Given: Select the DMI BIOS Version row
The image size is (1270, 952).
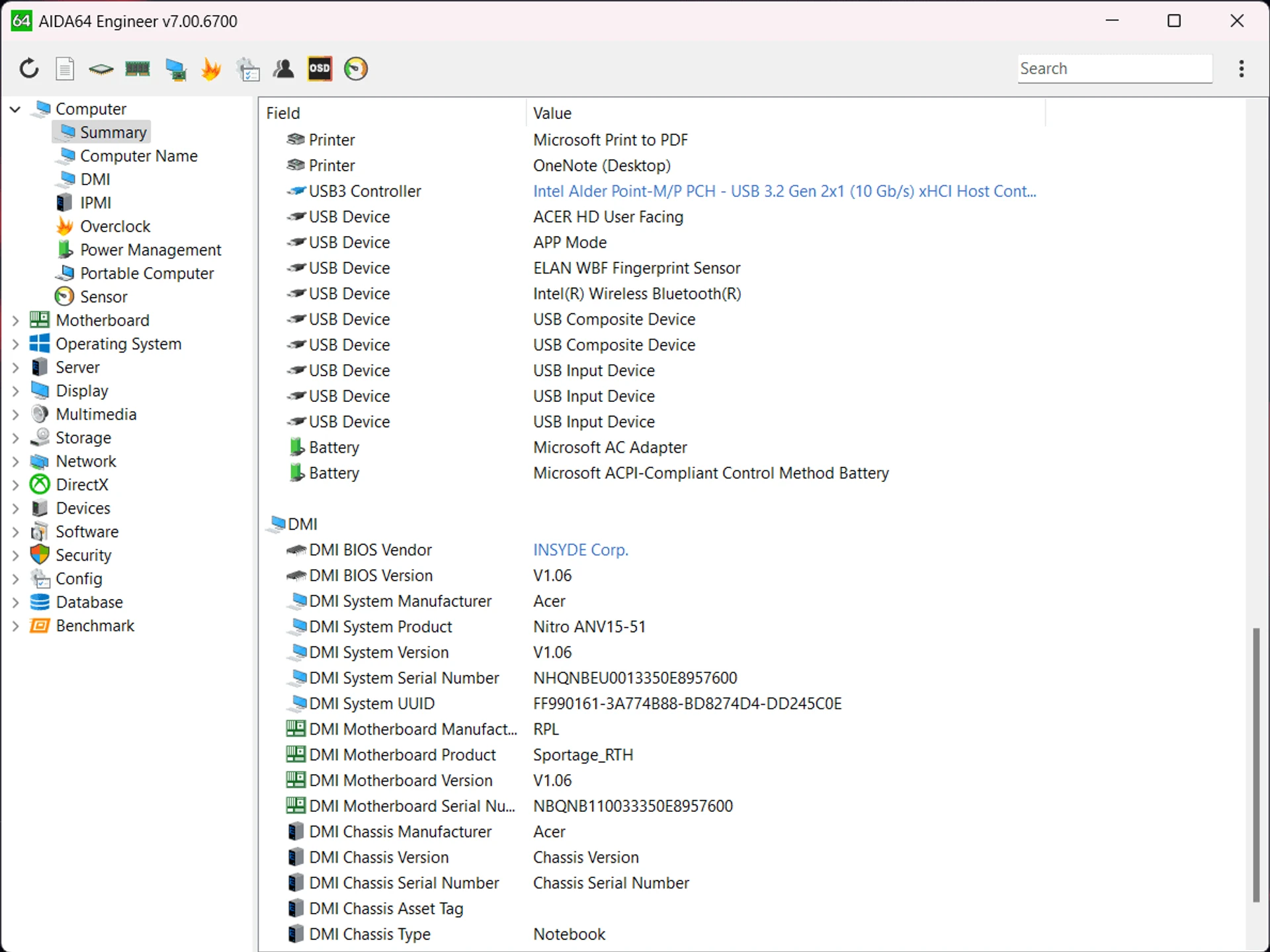Looking at the screenshot, I should coord(651,575).
